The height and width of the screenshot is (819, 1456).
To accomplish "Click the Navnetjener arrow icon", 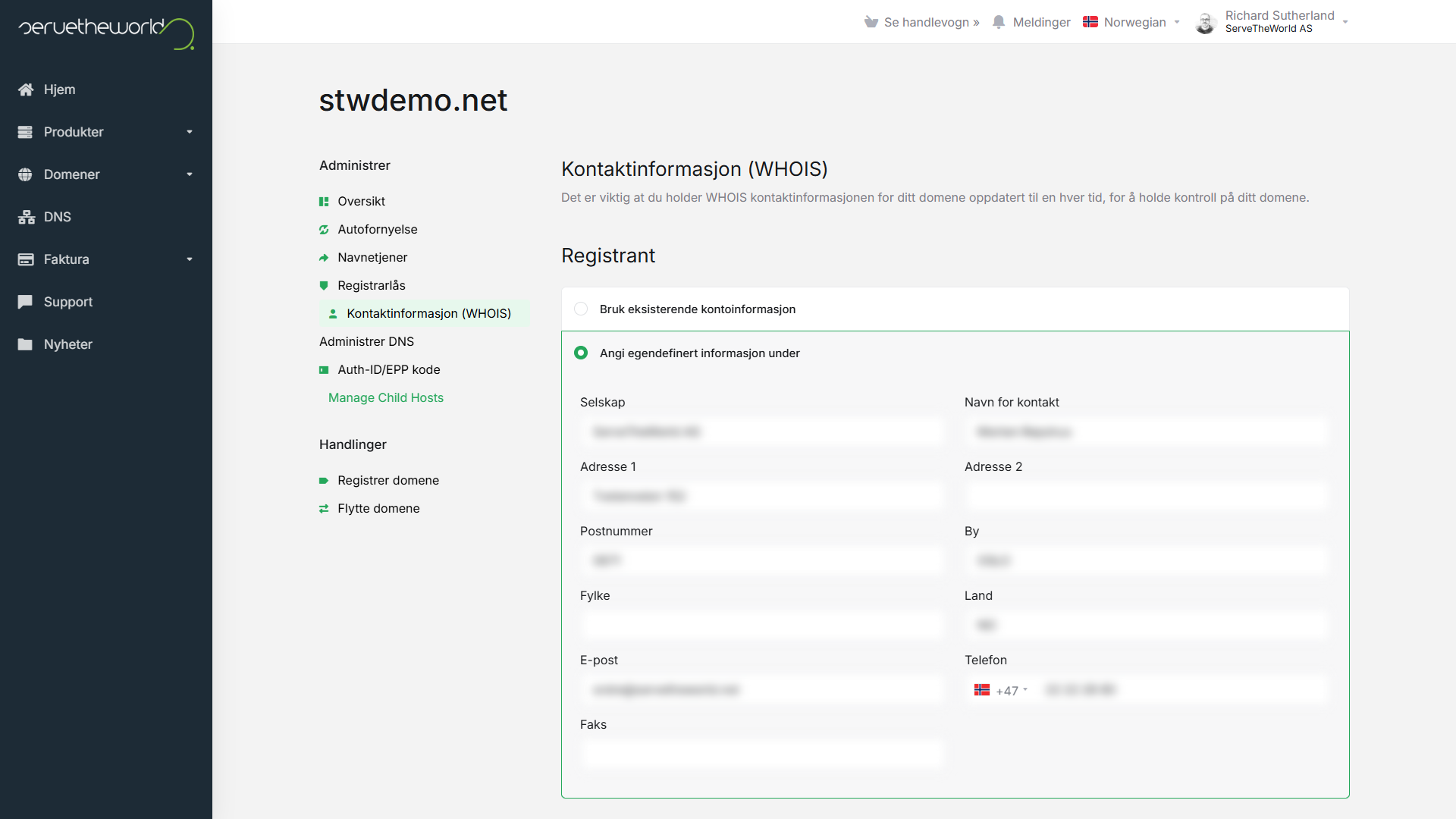I will tap(324, 258).
